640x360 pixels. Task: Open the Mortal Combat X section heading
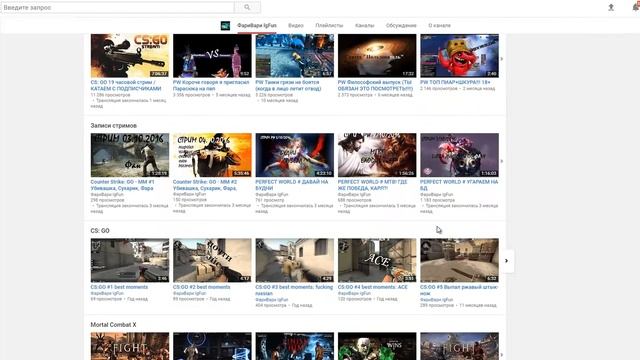click(113, 324)
